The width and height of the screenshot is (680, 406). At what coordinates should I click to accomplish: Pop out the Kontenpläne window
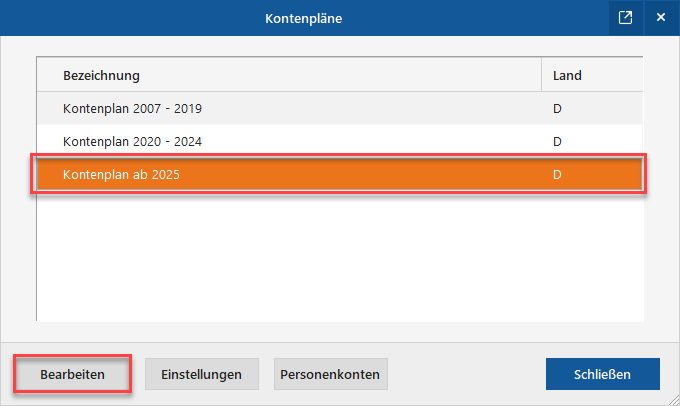point(625,18)
